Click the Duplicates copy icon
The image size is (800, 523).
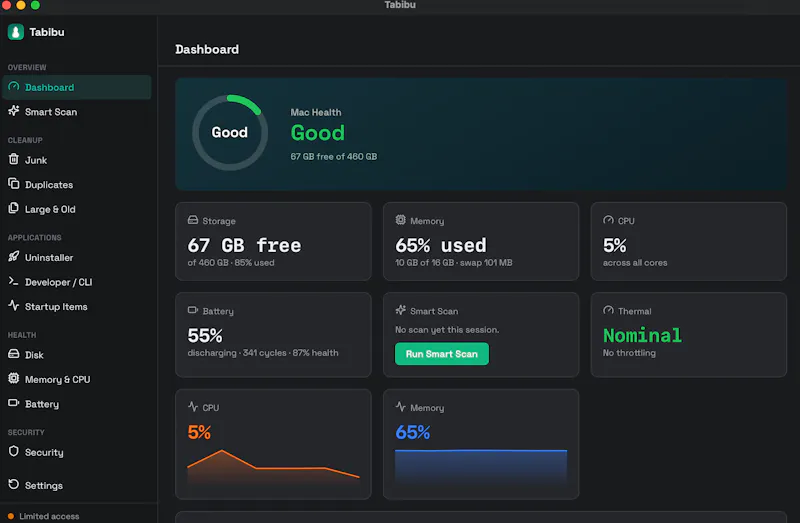(x=14, y=184)
